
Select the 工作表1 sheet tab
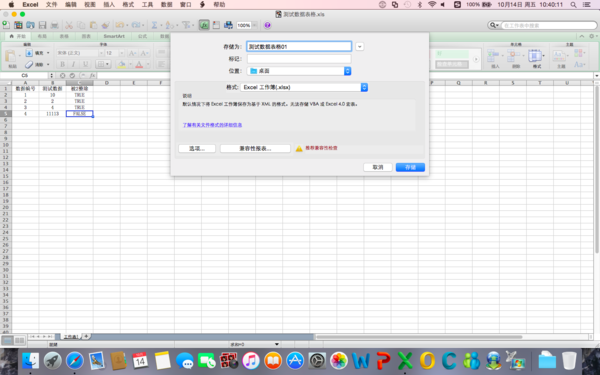click(x=71, y=337)
